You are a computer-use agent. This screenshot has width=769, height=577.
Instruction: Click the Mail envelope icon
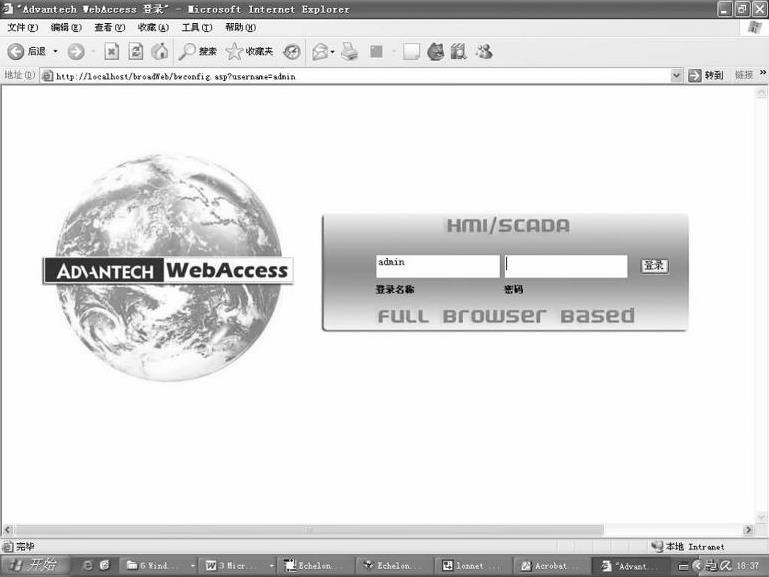tap(320, 51)
